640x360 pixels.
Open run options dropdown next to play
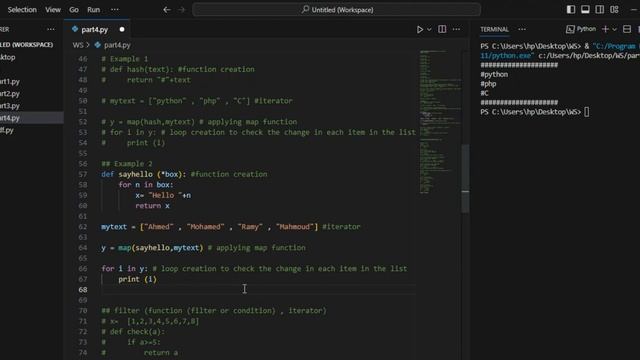[x=429, y=29]
